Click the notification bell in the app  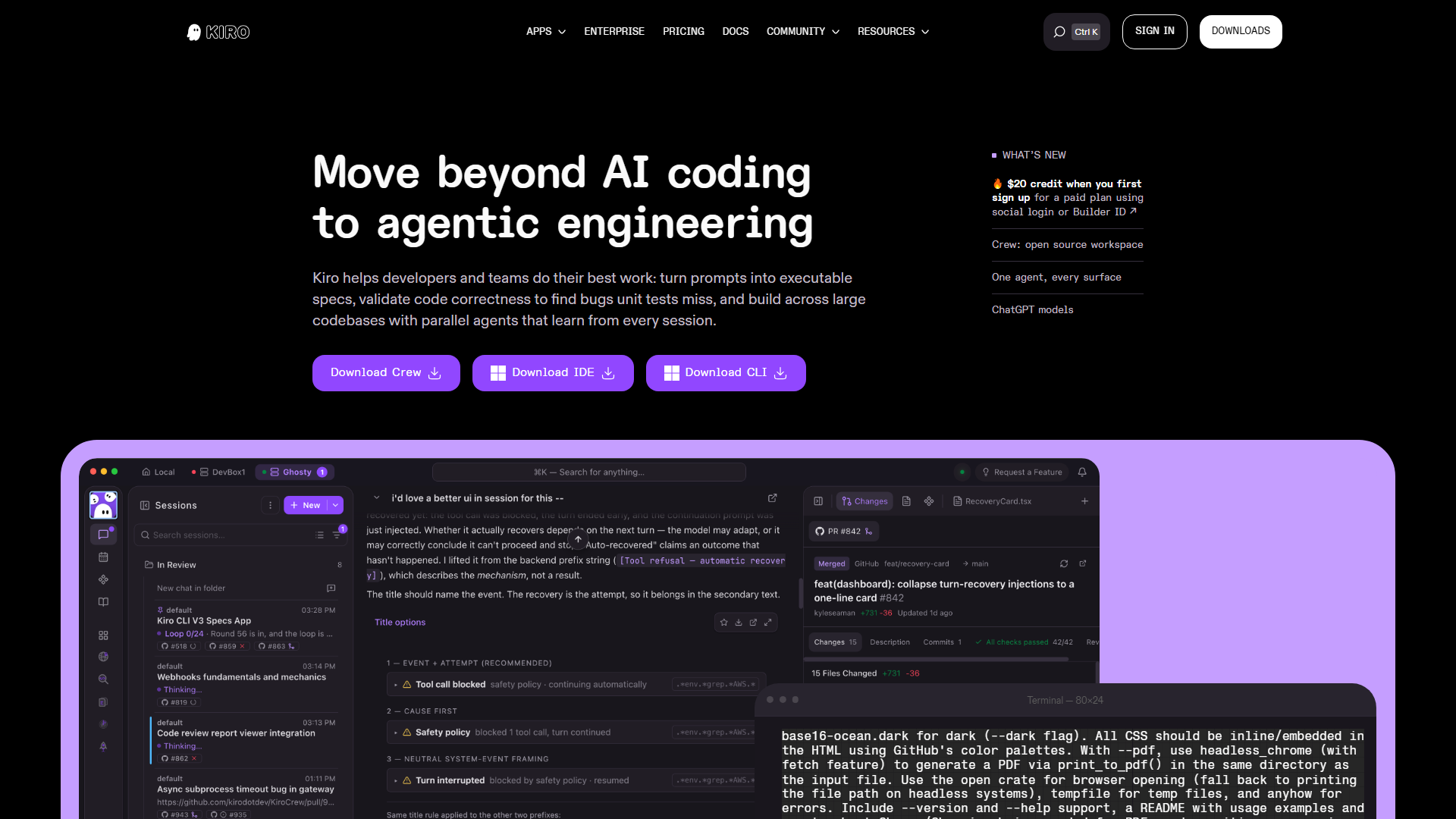point(1082,472)
